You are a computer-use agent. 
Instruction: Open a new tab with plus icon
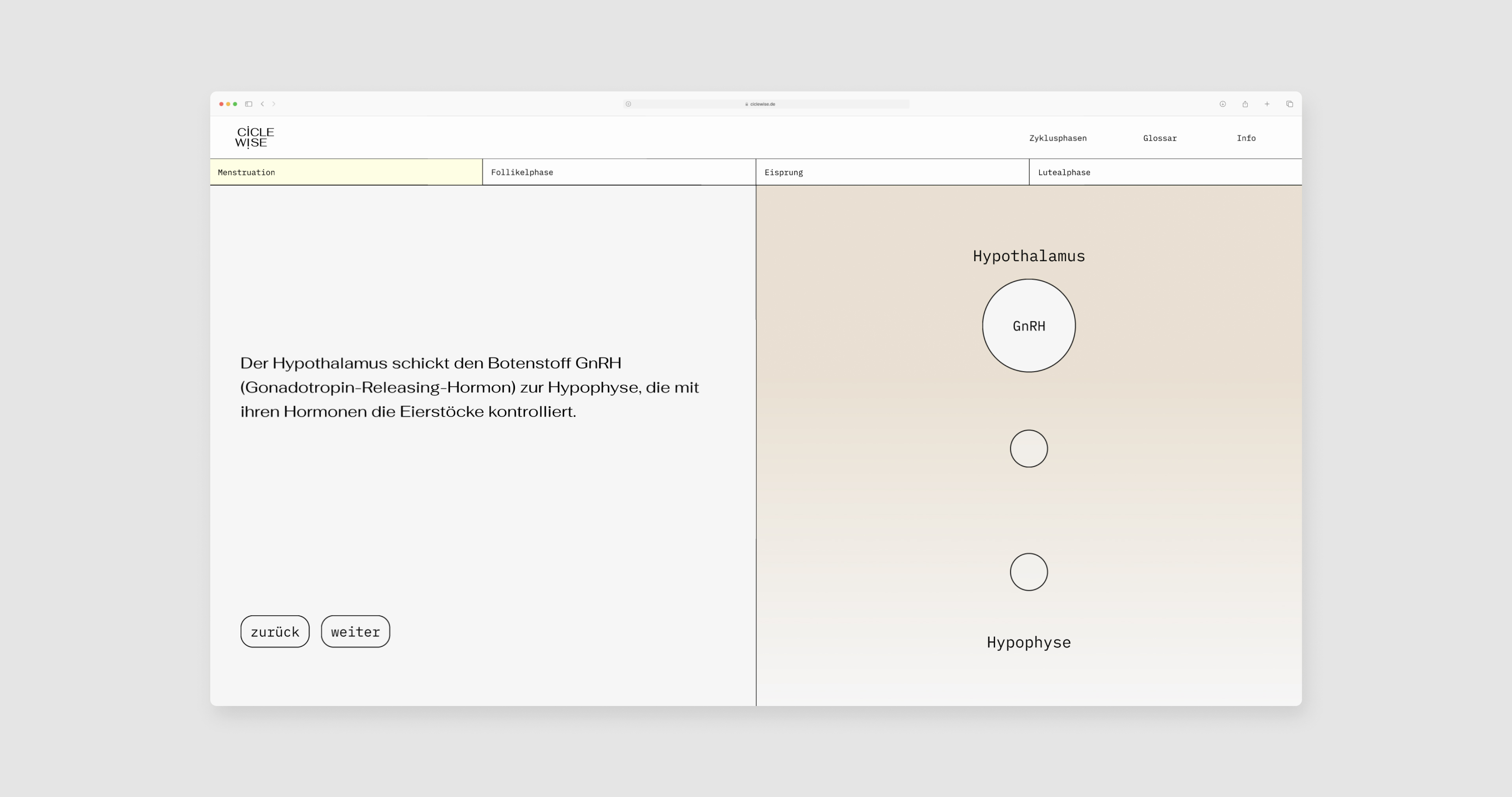(x=1267, y=104)
